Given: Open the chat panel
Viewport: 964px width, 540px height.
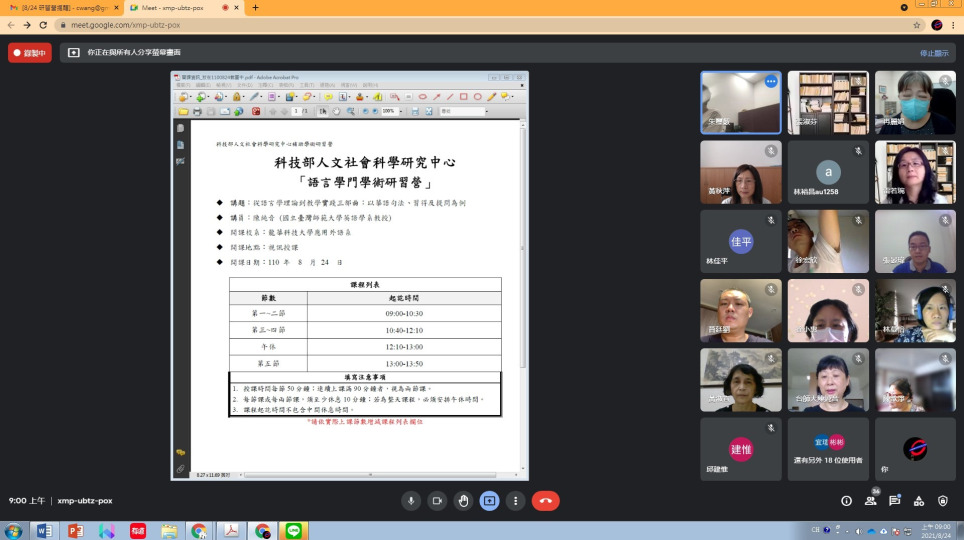Looking at the screenshot, I should [x=895, y=501].
